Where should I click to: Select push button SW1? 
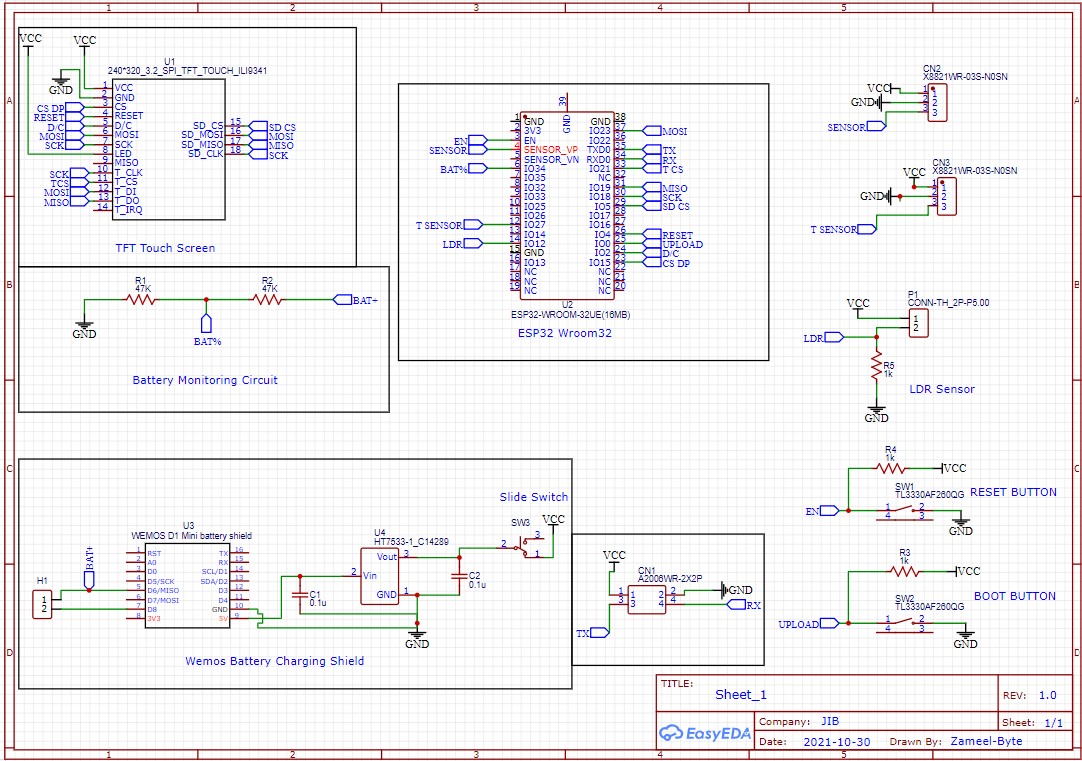point(905,511)
